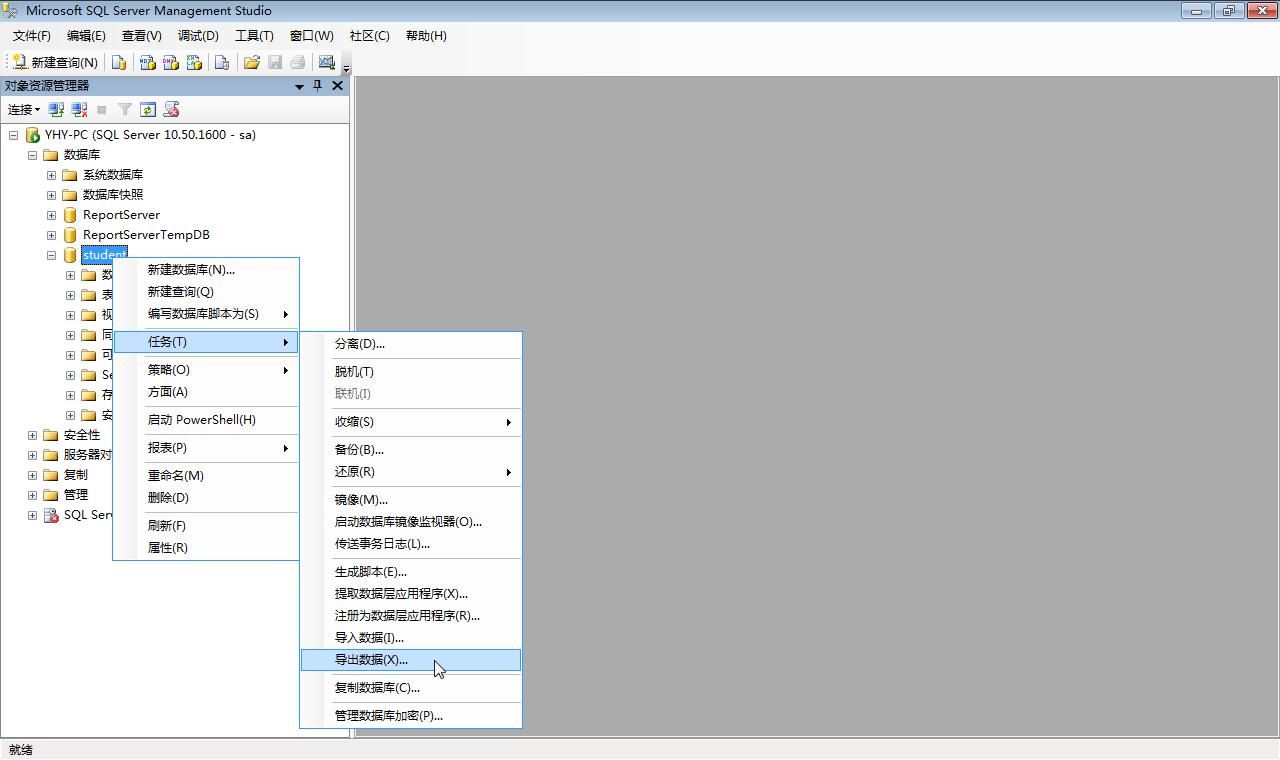The image size is (1280, 760).
Task: Open the 社区(C) menu
Action: coord(370,36)
